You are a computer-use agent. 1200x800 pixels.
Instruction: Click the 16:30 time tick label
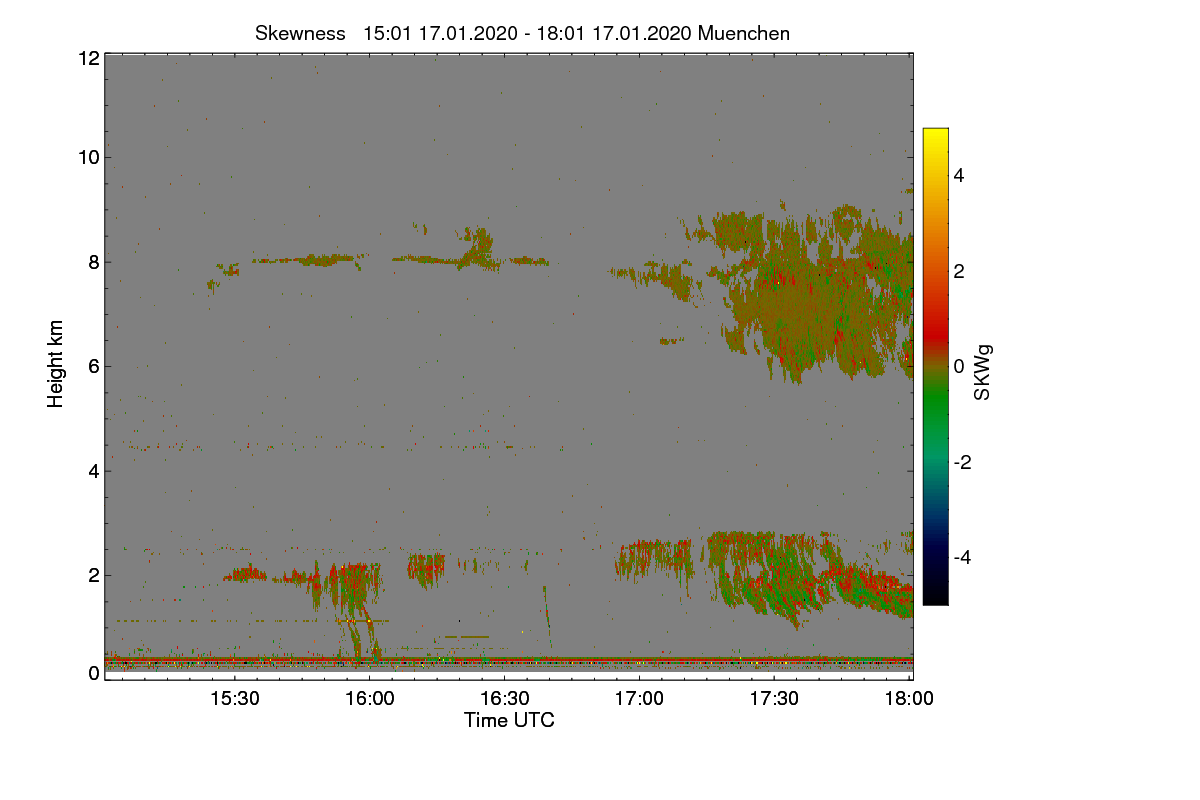(504, 700)
